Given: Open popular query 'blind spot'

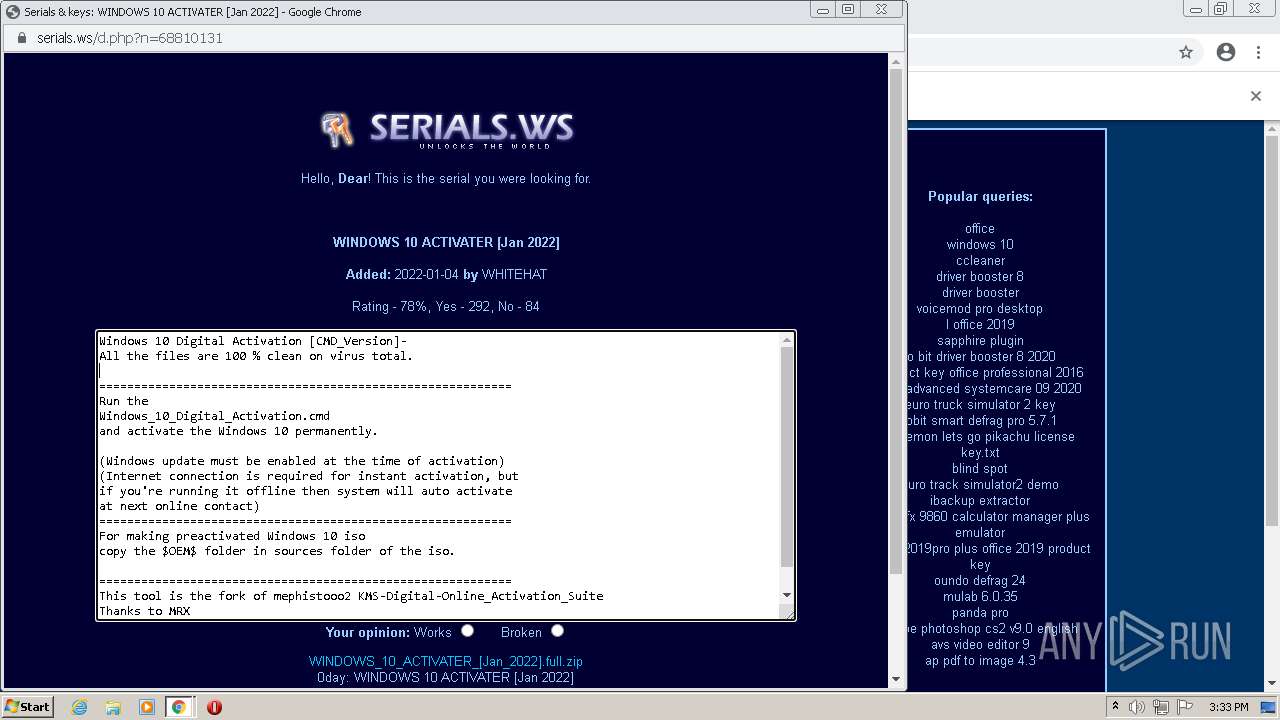Looking at the screenshot, I should (980, 468).
